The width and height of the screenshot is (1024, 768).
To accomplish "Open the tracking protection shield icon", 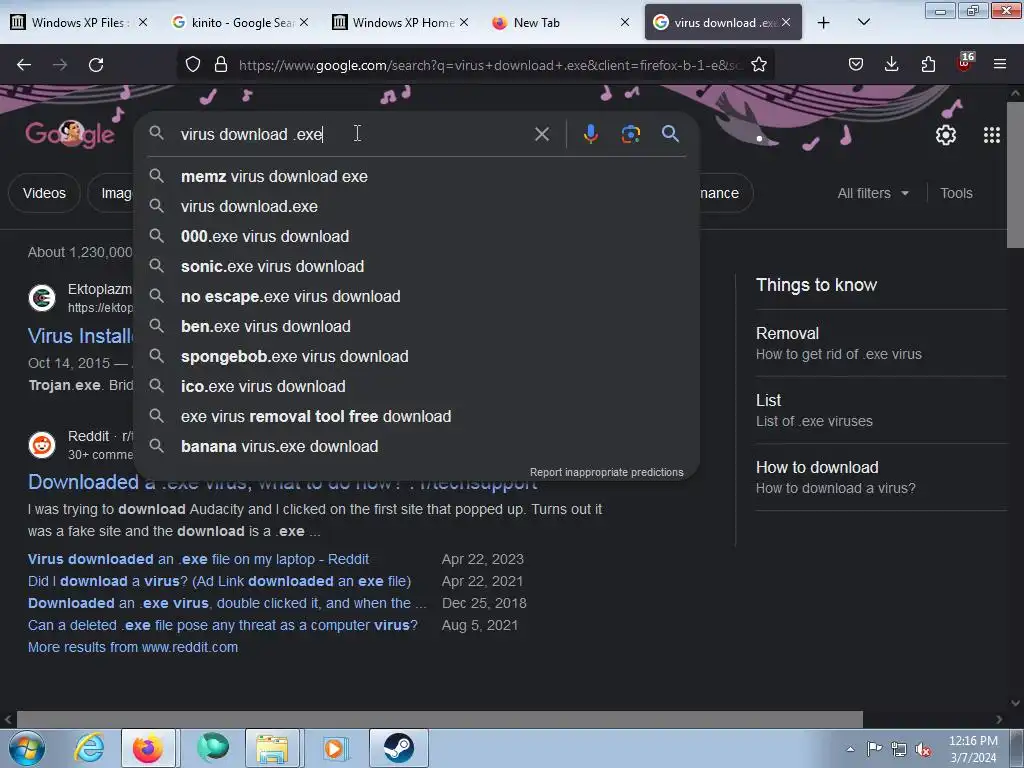I will (193, 65).
